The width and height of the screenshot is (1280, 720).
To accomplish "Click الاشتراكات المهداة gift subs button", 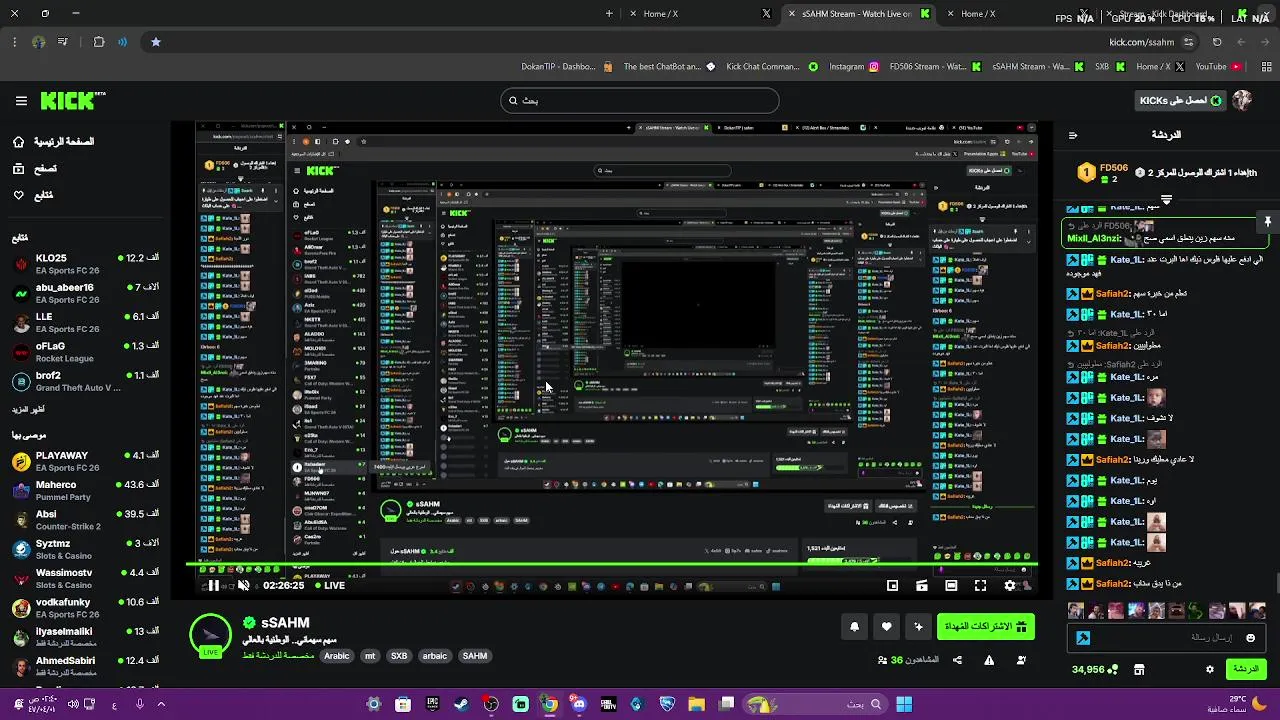I will (986, 627).
